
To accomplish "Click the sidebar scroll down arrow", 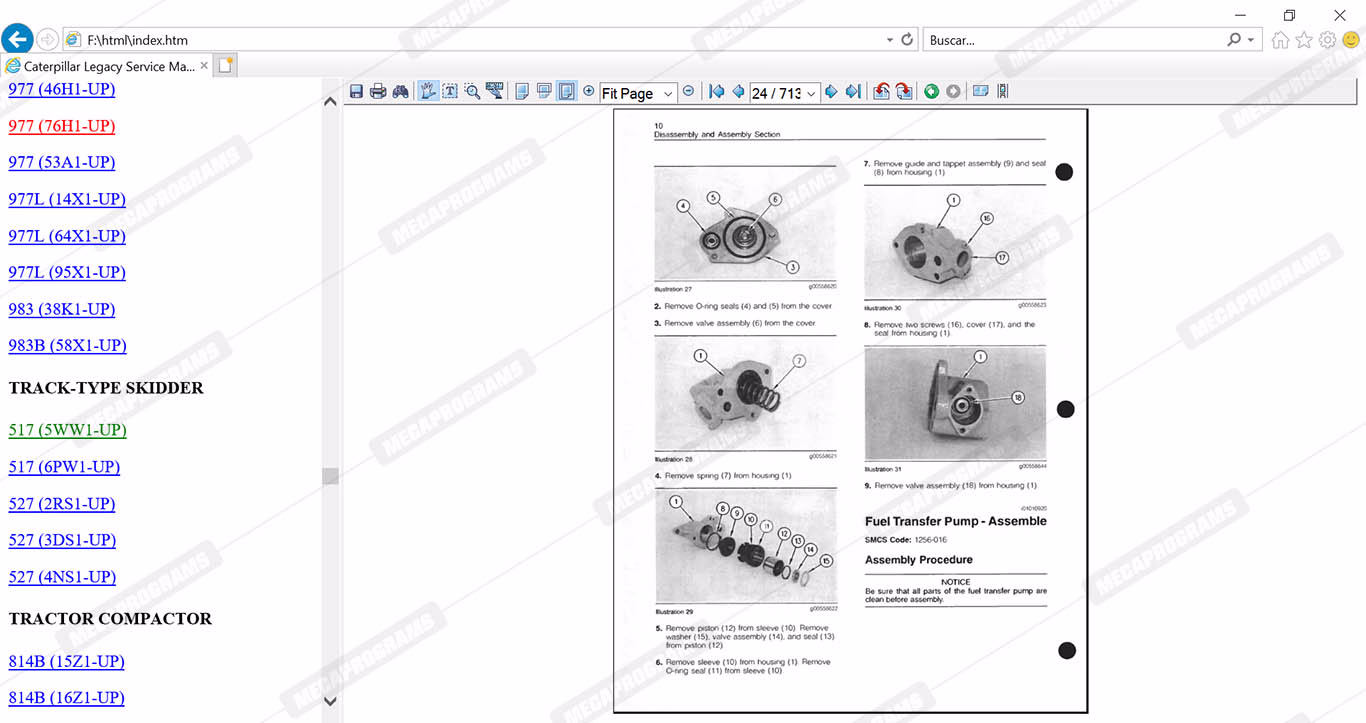I will click(330, 701).
